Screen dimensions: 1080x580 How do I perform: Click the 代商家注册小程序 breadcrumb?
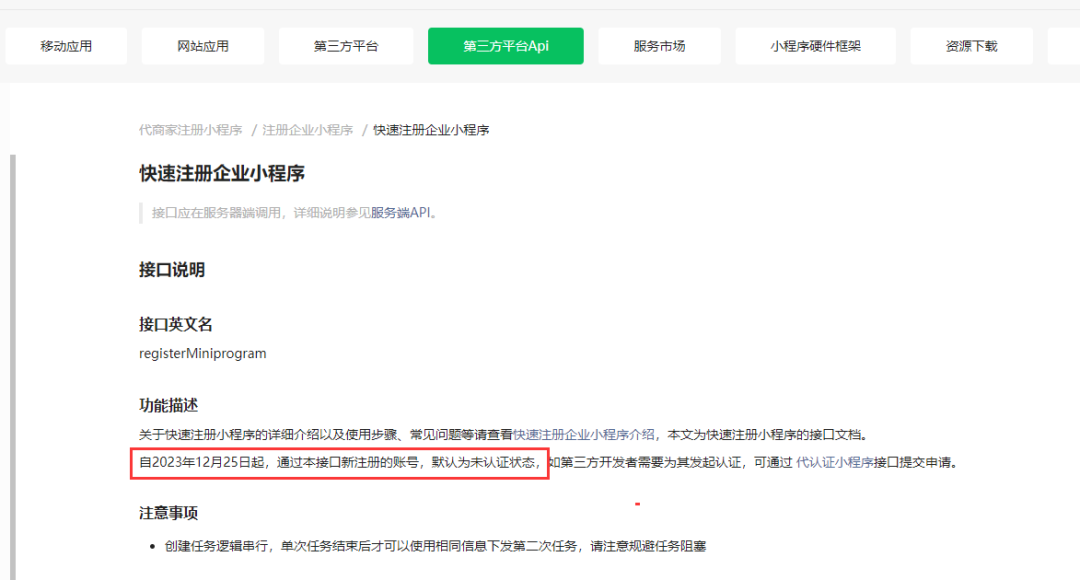point(190,130)
